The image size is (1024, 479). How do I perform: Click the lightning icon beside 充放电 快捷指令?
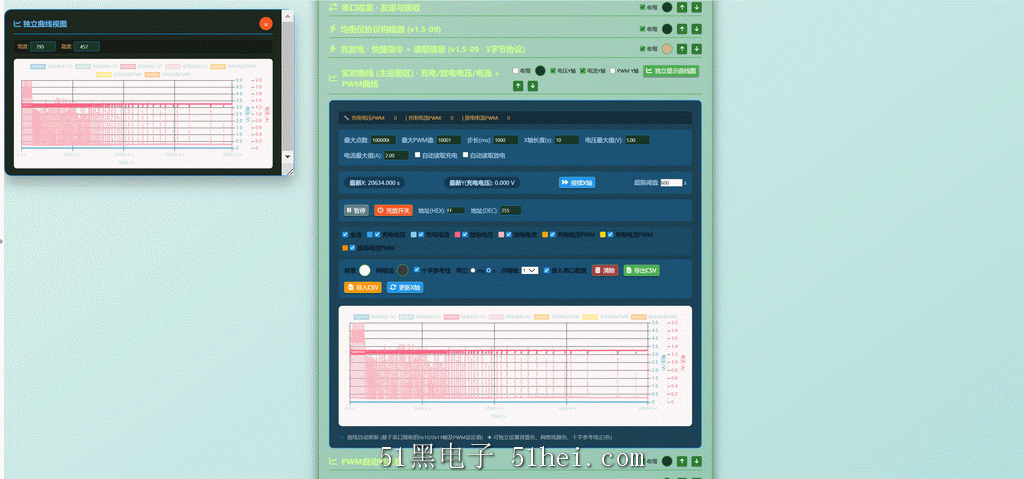click(x=333, y=48)
